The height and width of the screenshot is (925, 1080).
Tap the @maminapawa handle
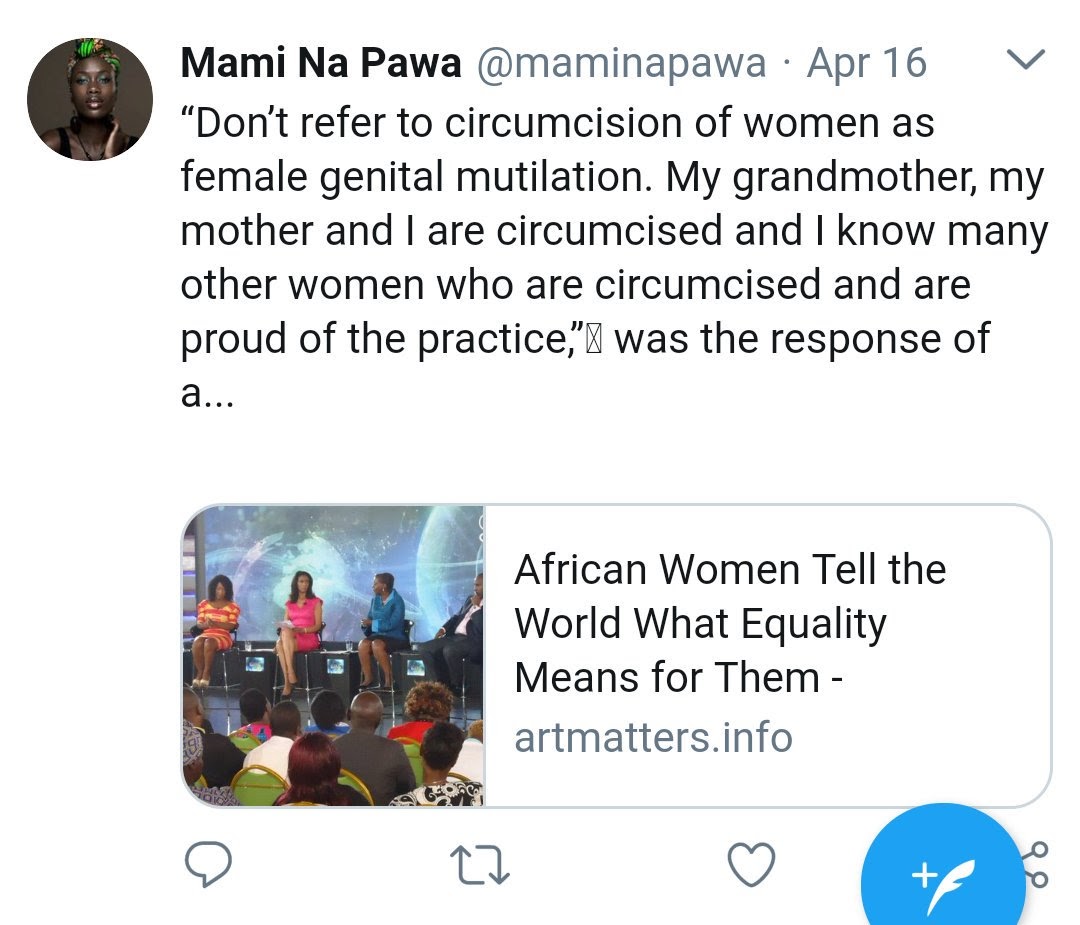[x=620, y=64]
